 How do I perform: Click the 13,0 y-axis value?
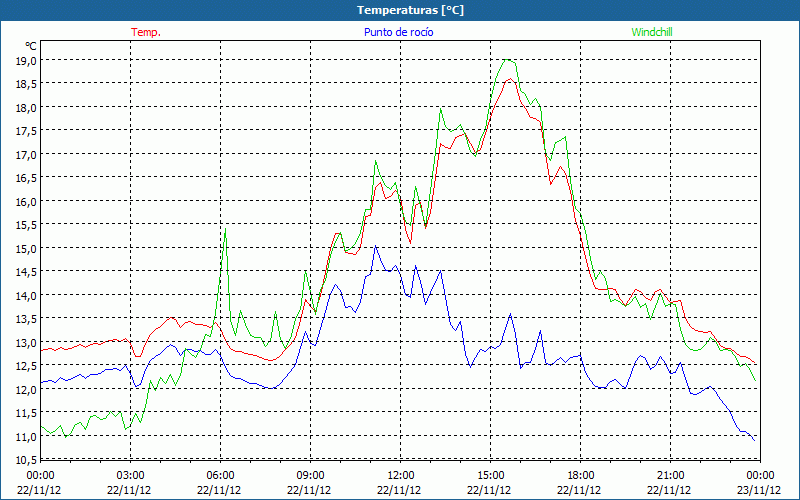[27, 342]
